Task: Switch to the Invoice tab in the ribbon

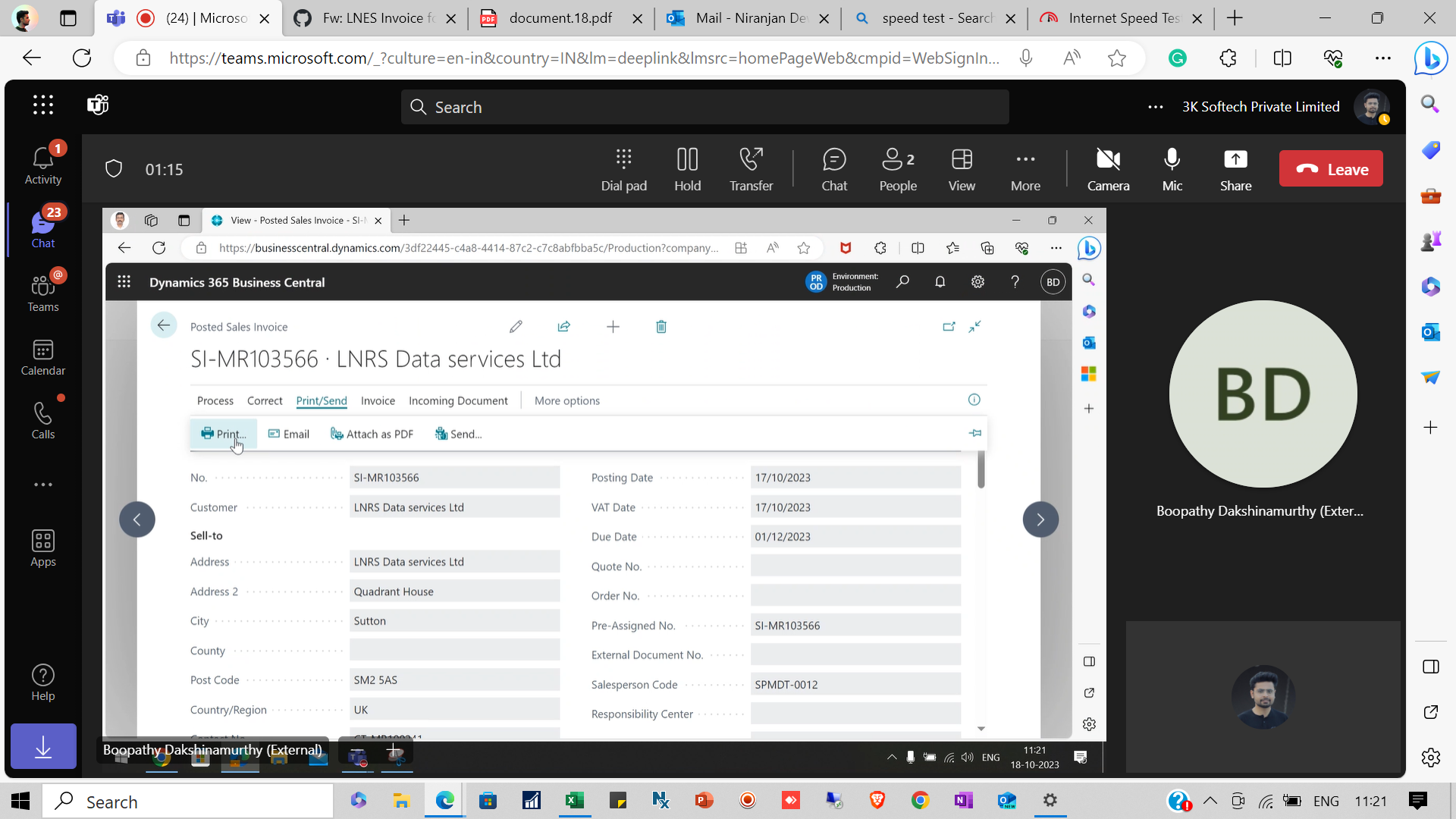Action: [378, 400]
